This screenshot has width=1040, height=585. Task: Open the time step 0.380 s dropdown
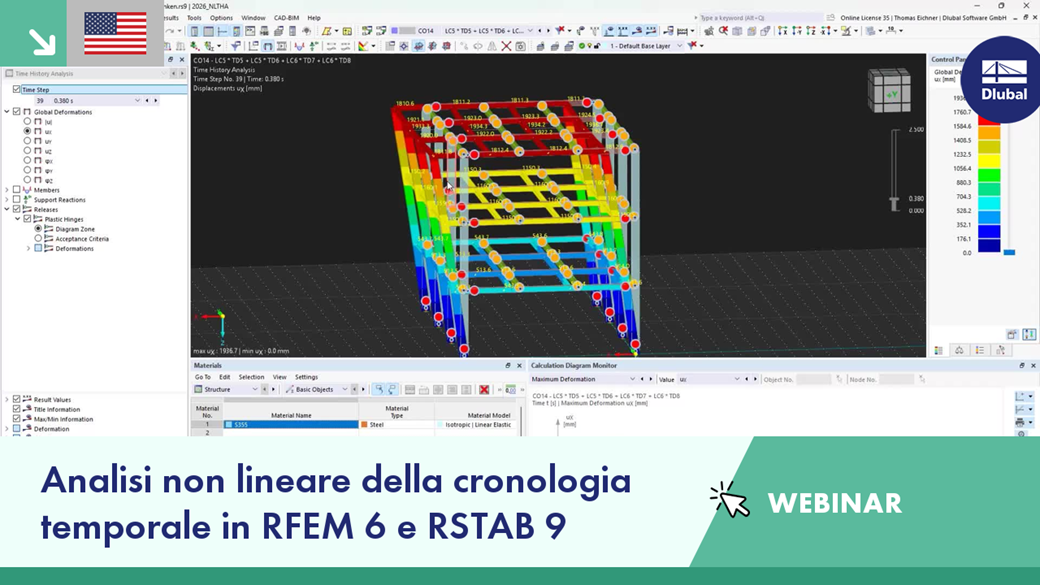[137, 101]
